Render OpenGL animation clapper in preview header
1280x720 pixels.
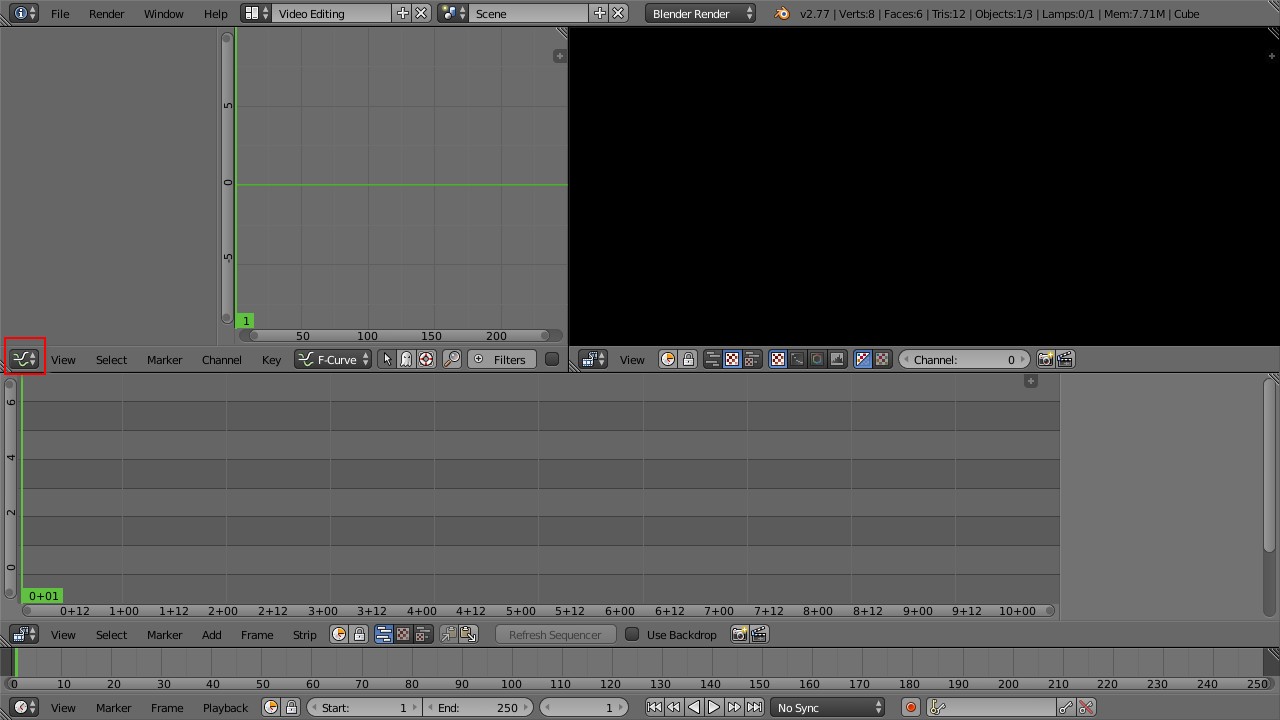(1065, 360)
